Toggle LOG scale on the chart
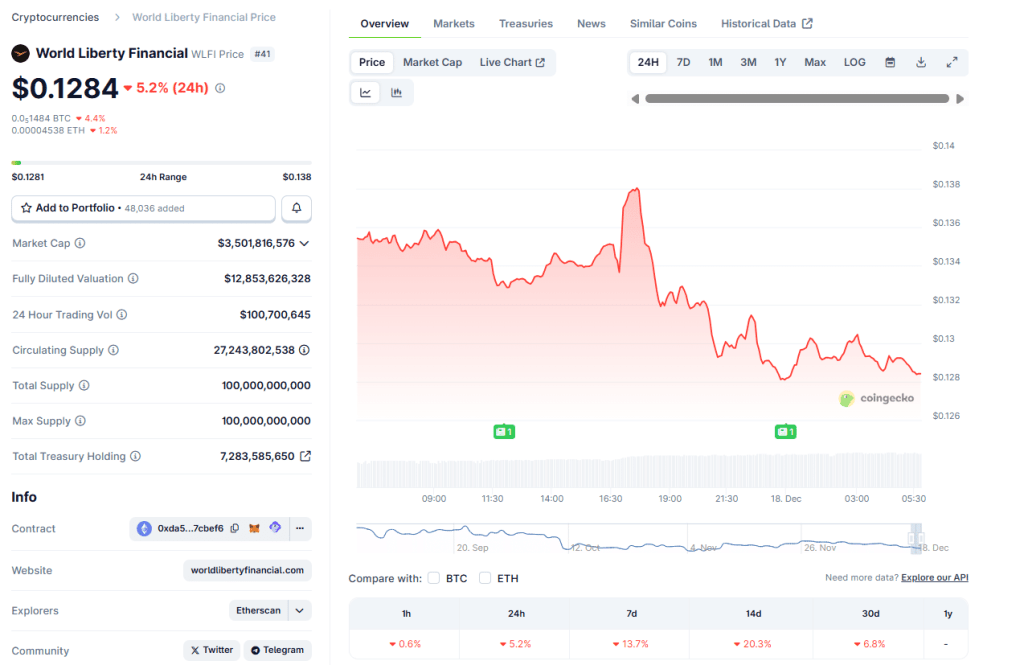 tap(854, 62)
